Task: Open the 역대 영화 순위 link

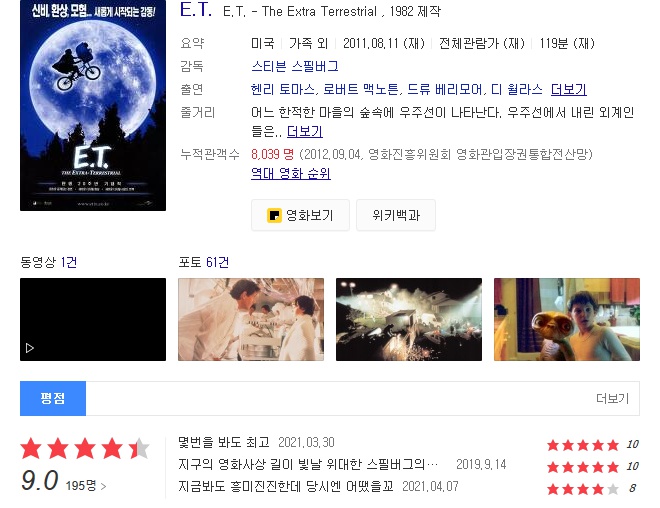Action: tap(290, 173)
